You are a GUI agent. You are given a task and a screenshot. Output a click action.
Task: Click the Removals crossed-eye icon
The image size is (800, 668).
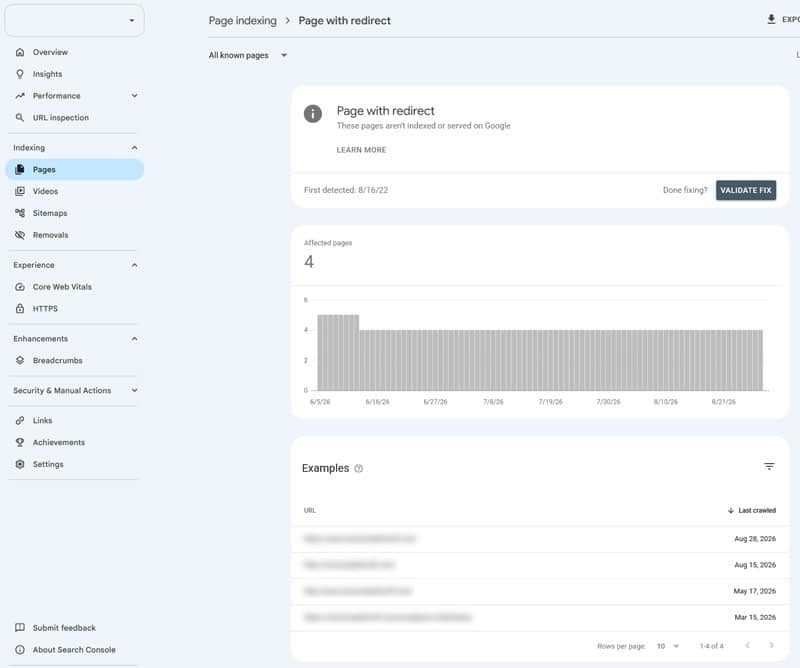tap(20, 235)
